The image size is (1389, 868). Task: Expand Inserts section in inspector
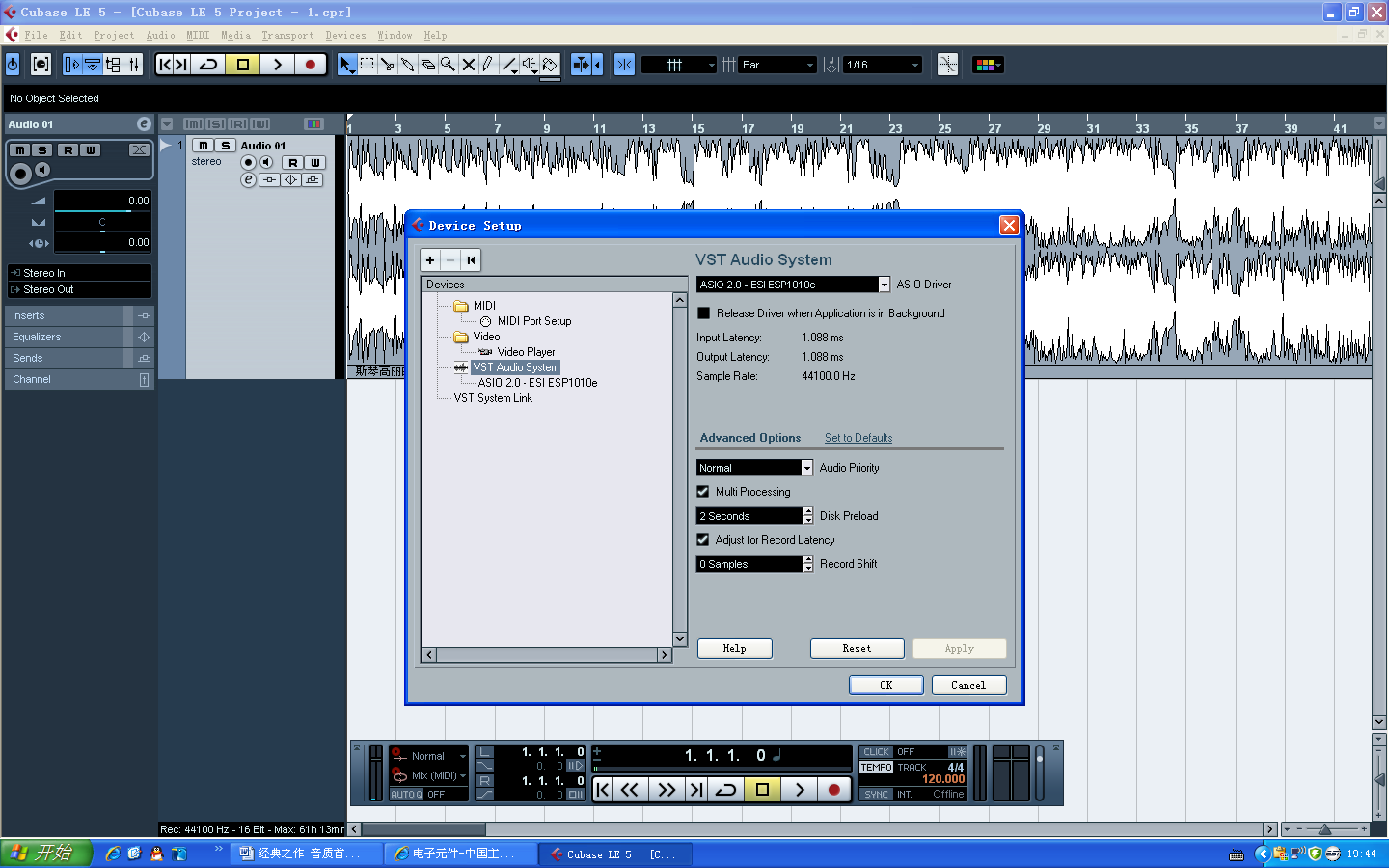(x=79, y=316)
